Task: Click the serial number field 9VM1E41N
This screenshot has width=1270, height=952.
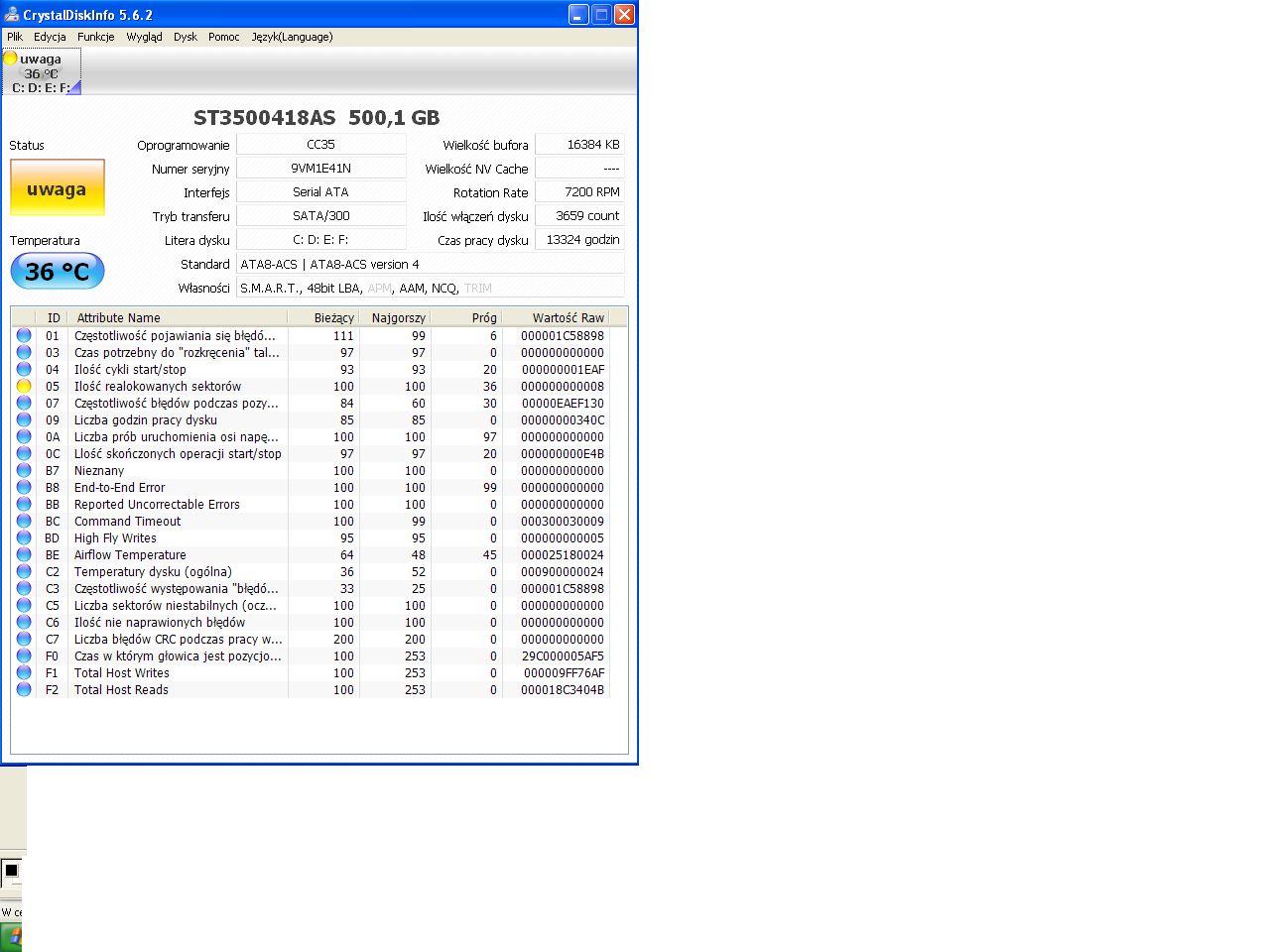Action: (321, 168)
